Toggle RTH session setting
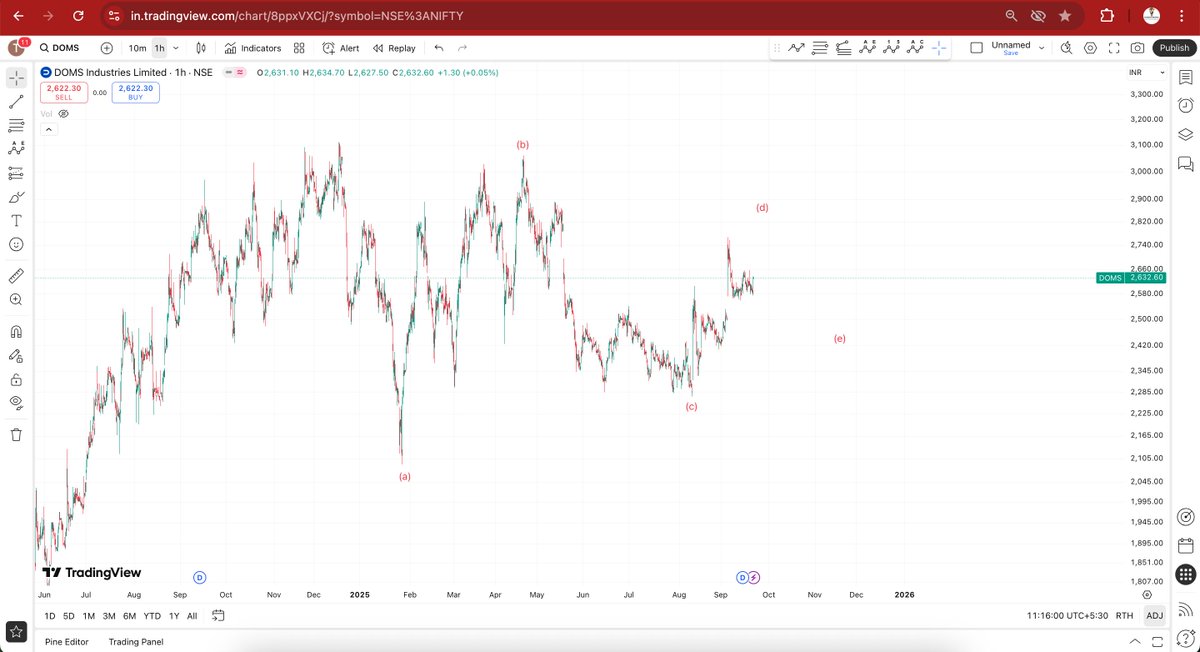This screenshot has width=1200, height=652. (x=1124, y=616)
